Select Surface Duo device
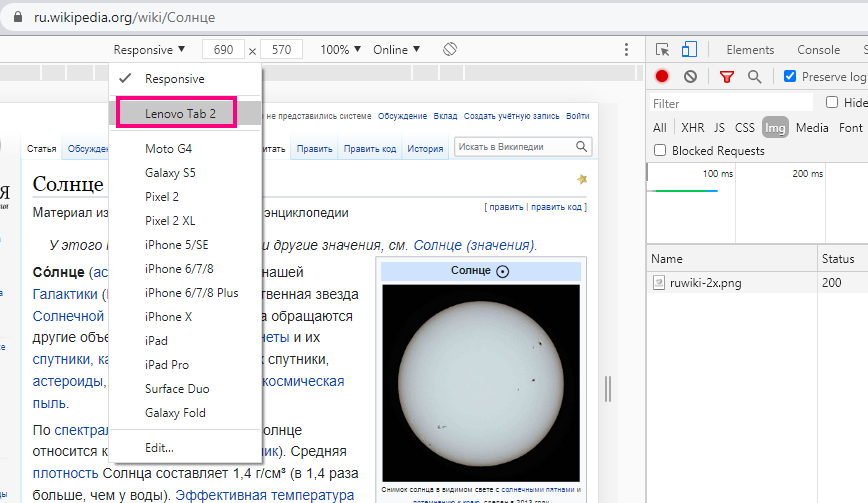The image size is (868, 503). 185,389
